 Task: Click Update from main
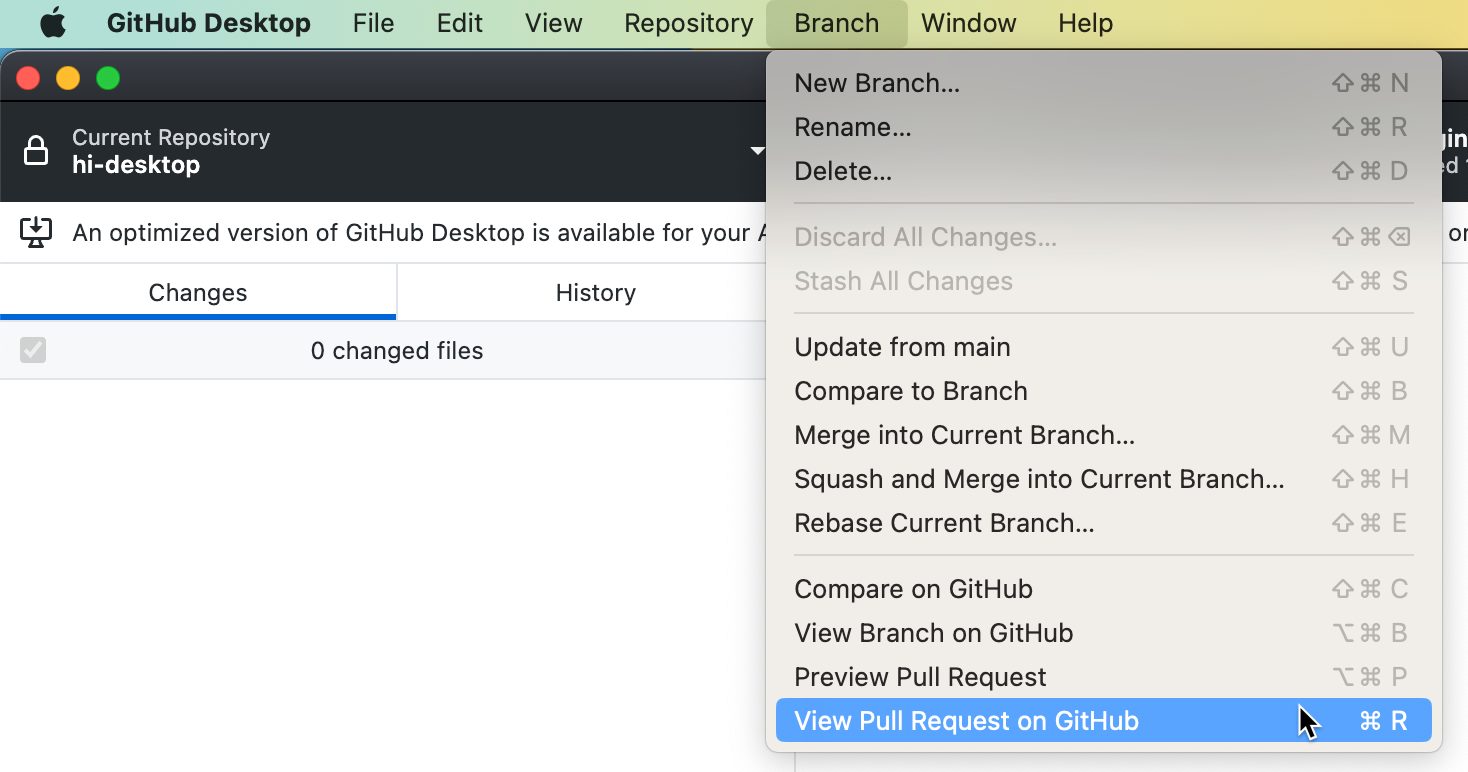coord(901,347)
